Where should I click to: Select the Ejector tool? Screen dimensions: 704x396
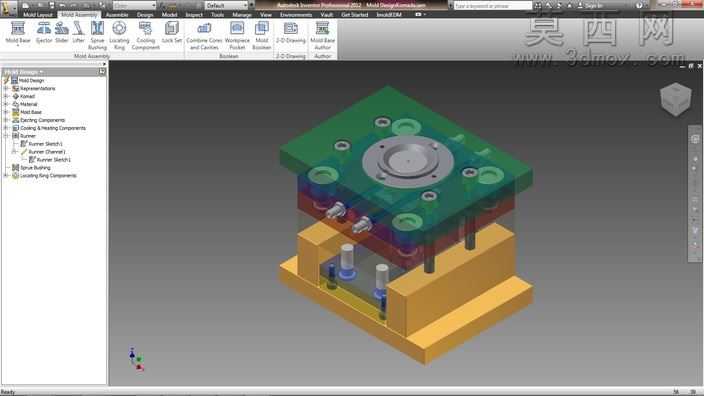tap(44, 32)
